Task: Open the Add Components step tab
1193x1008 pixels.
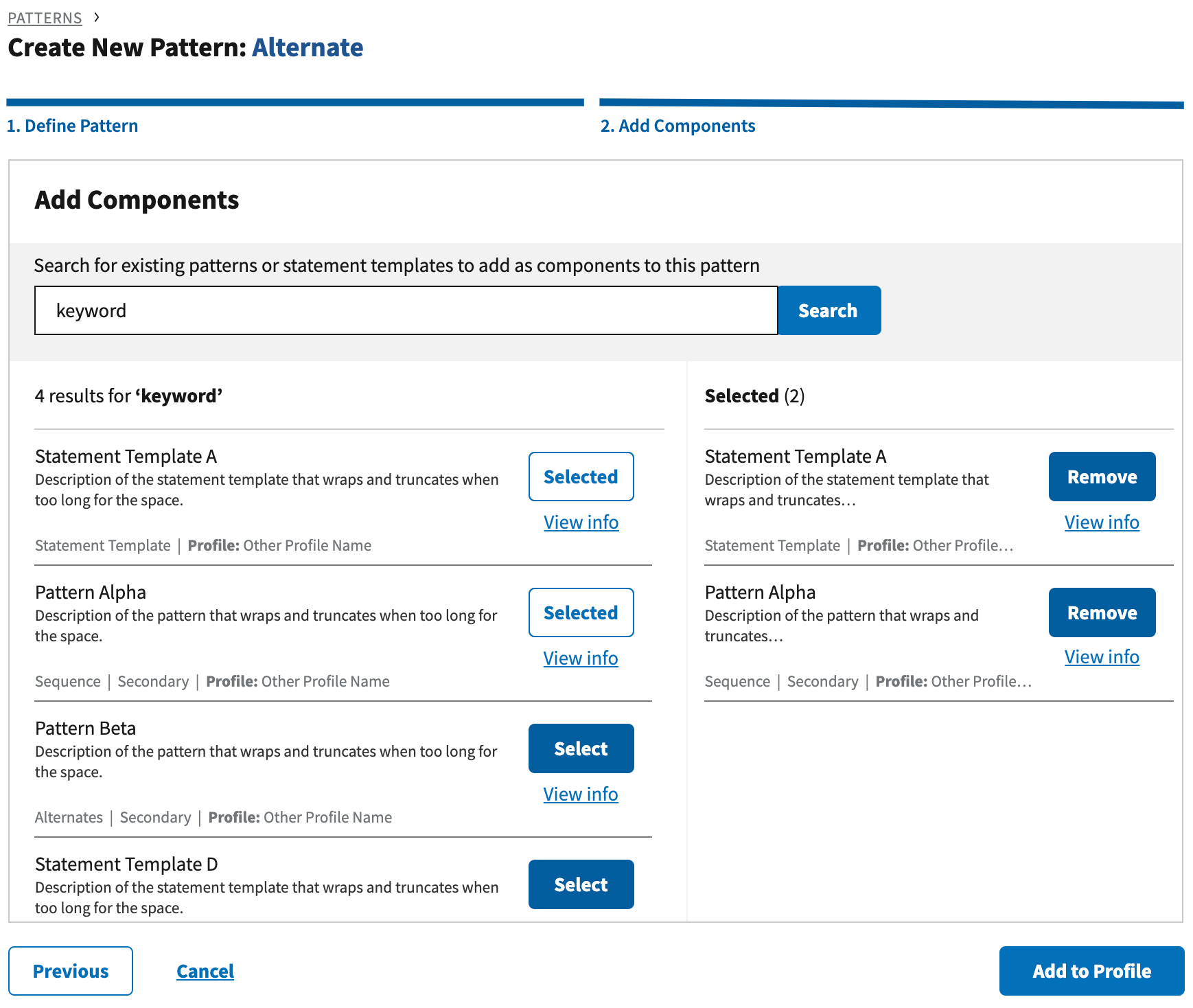Action: [x=677, y=126]
